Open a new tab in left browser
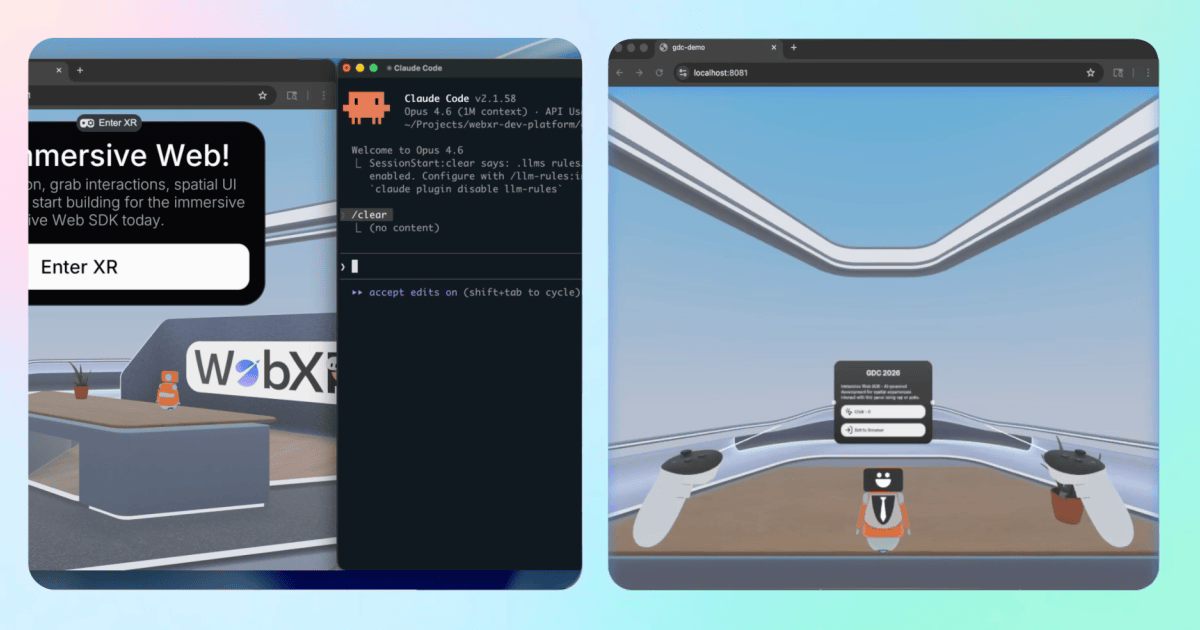The image size is (1200, 630). coord(80,70)
